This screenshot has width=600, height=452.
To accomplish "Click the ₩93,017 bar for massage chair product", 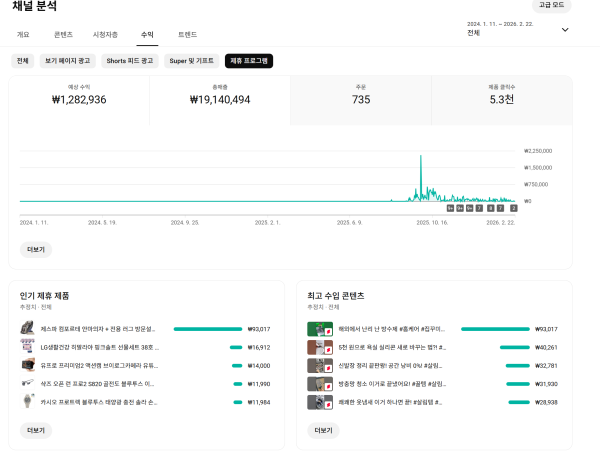I will 208,329.
